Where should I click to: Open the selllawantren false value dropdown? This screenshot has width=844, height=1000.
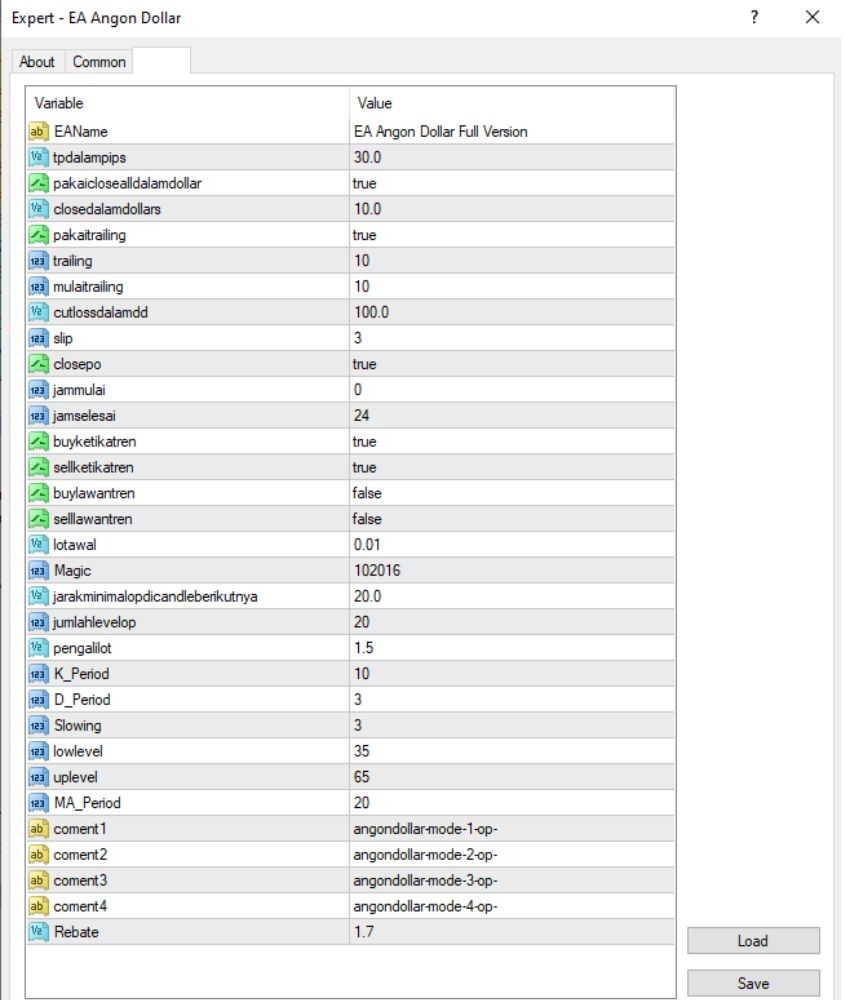[x=512, y=518]
